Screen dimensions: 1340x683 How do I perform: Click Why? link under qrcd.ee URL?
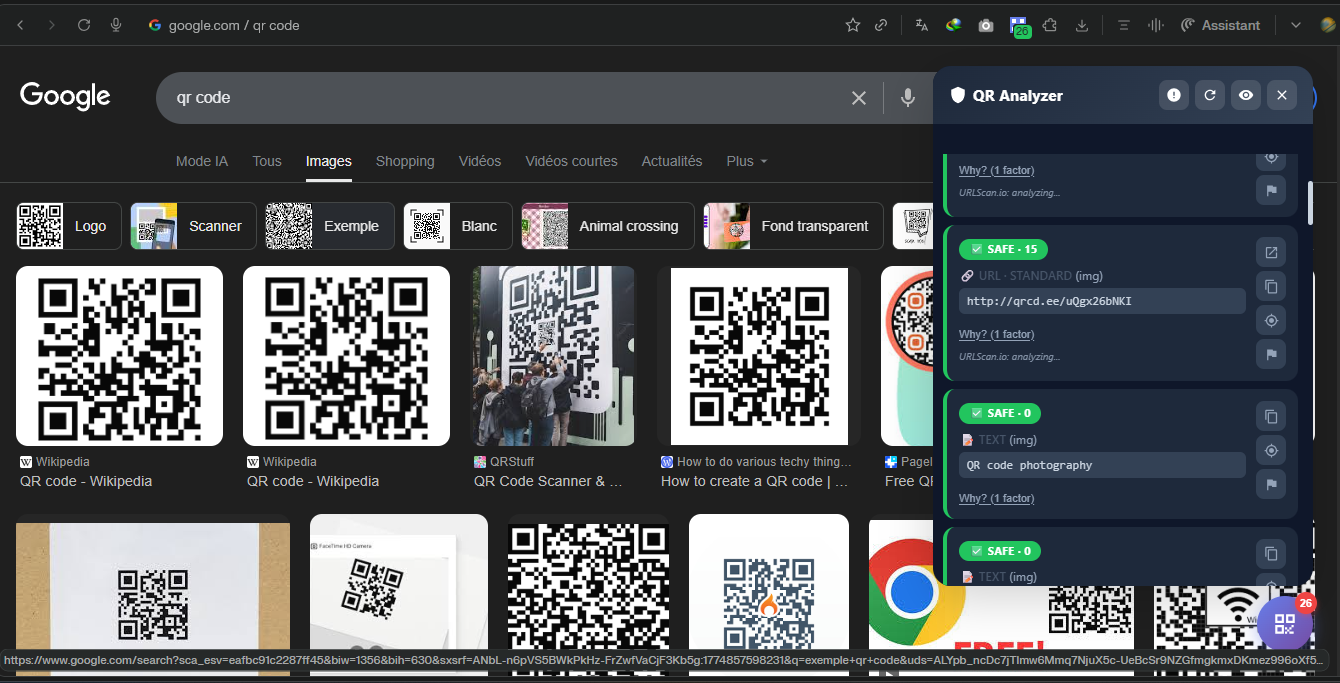[996, 334]
